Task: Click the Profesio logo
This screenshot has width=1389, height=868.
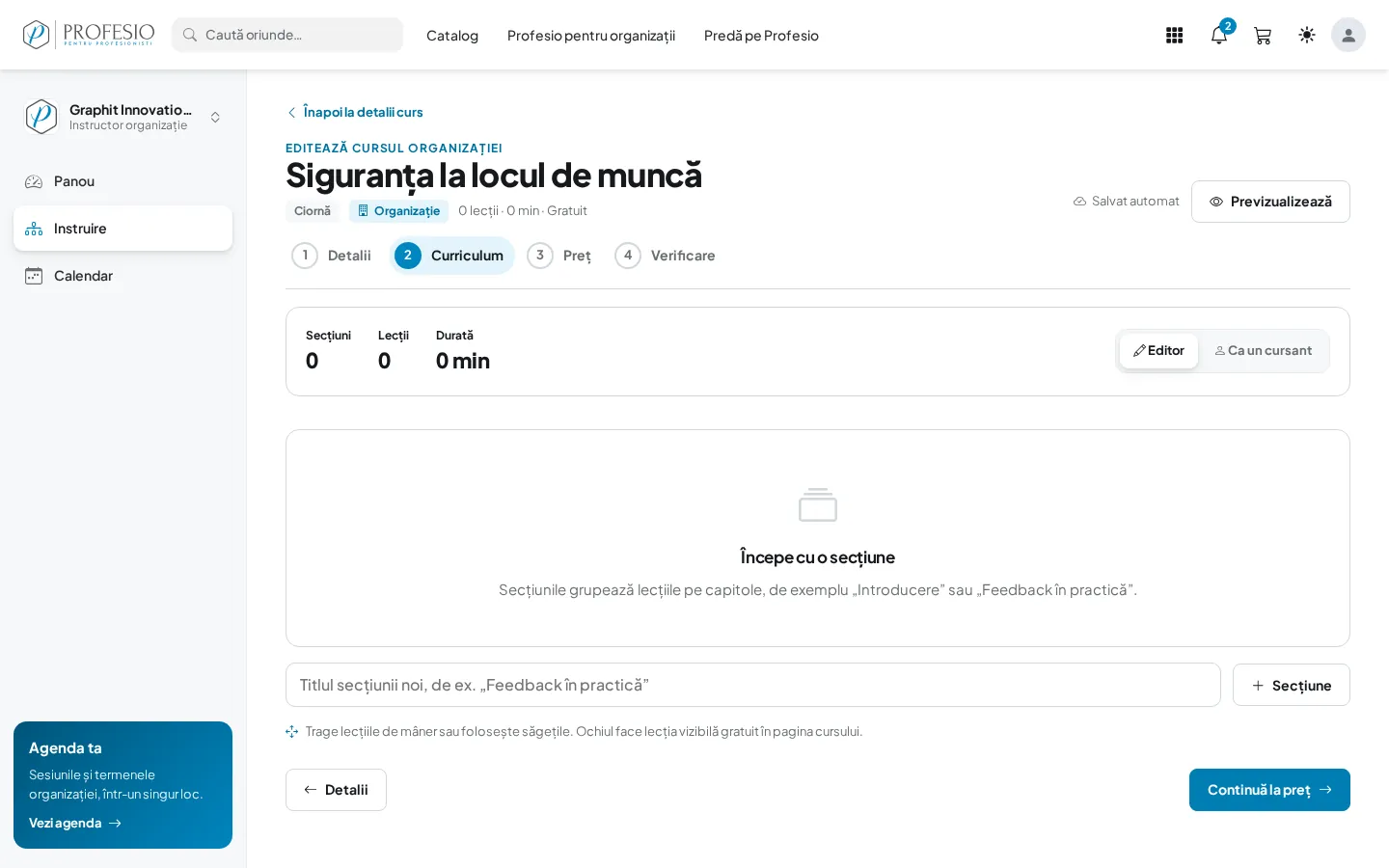Action: coord(89,35)
